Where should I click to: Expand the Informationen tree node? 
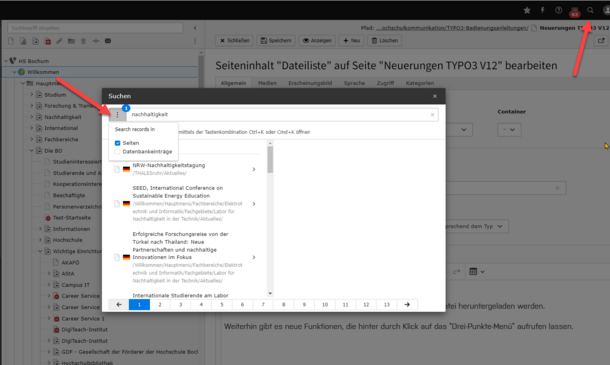tap(40, 229)
